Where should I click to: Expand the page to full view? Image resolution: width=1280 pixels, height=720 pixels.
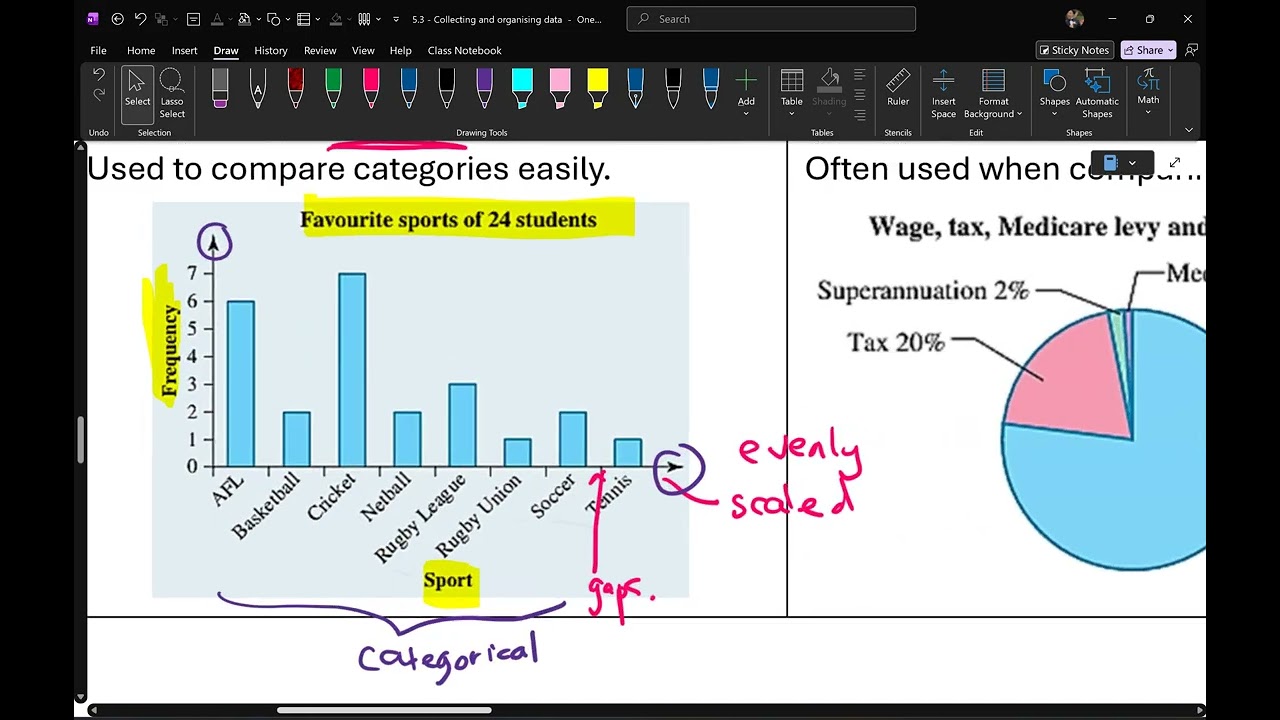1175,162
